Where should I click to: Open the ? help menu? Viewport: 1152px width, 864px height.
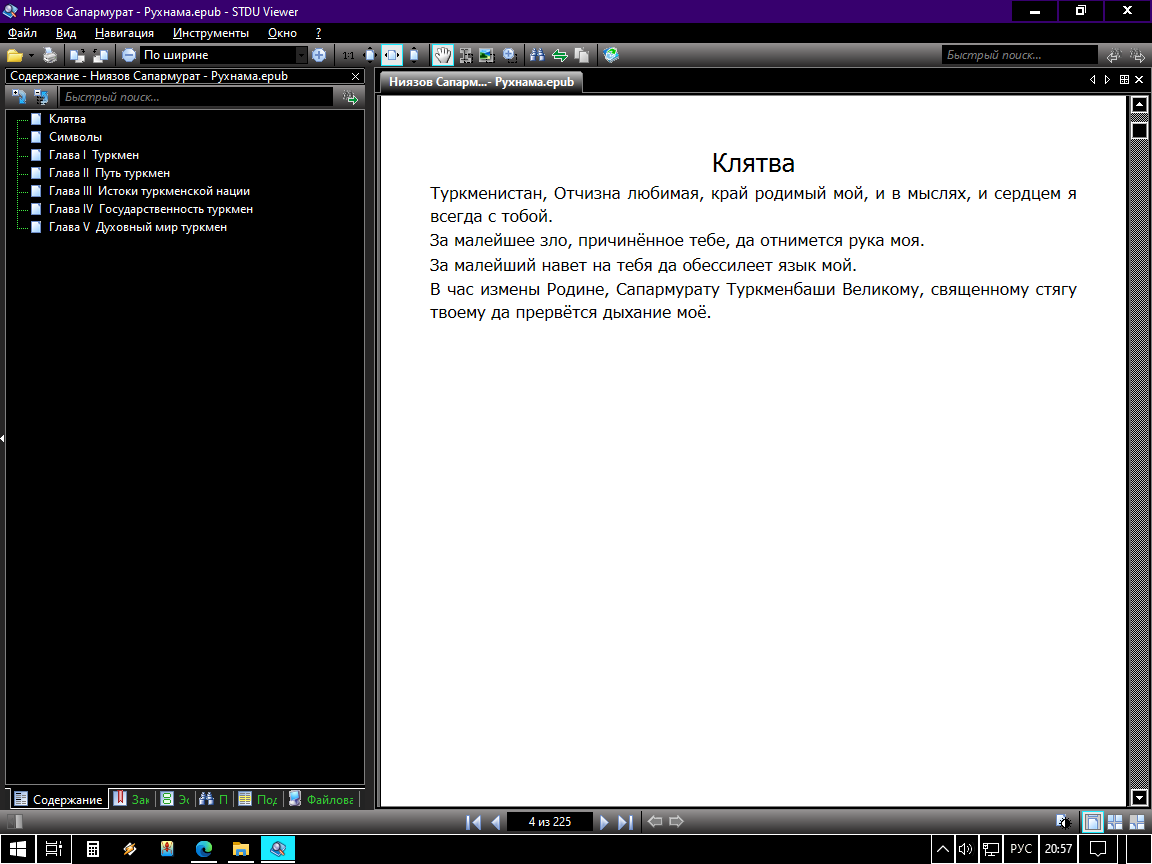click(318, 33)
